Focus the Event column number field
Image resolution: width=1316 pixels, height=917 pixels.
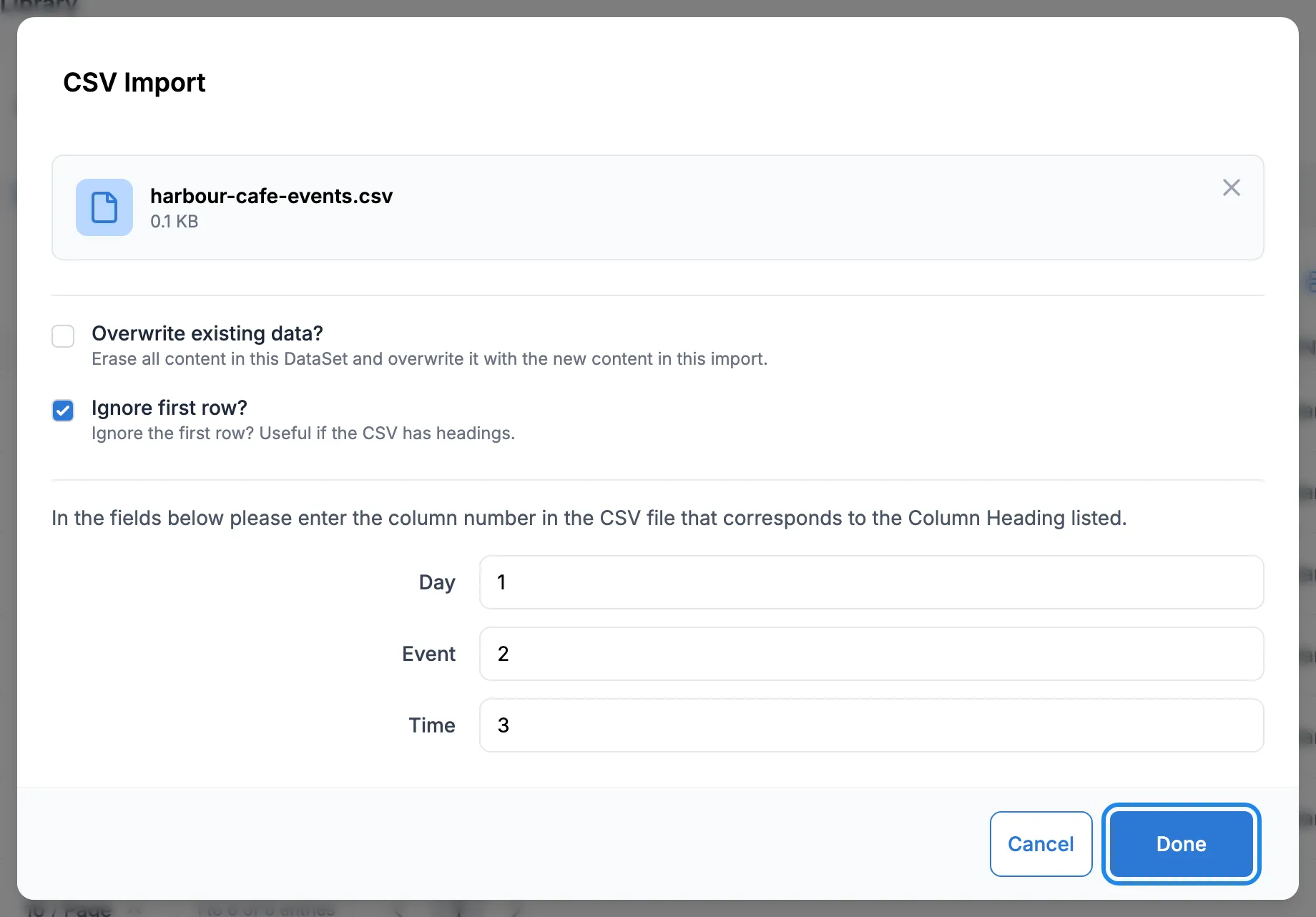(871, 654)
